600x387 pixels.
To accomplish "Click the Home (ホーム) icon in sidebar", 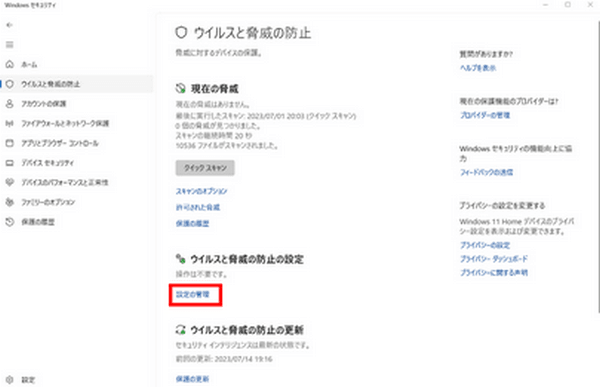I will coord(10,64).
